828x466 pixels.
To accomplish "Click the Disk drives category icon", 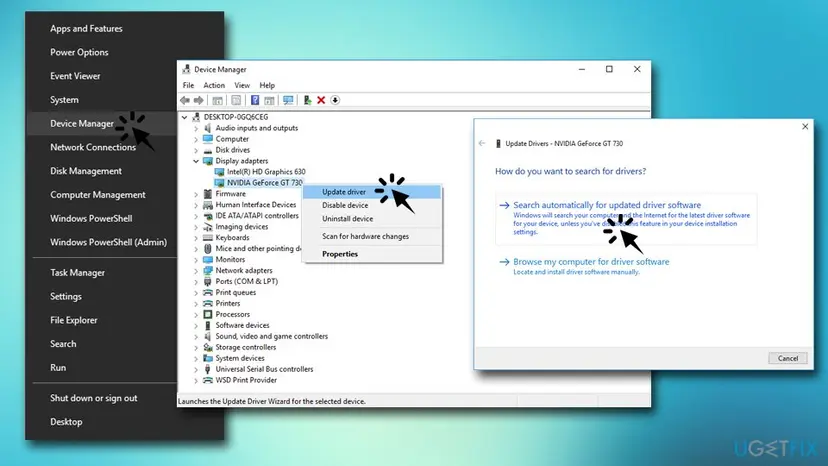I will click(208, 150).
